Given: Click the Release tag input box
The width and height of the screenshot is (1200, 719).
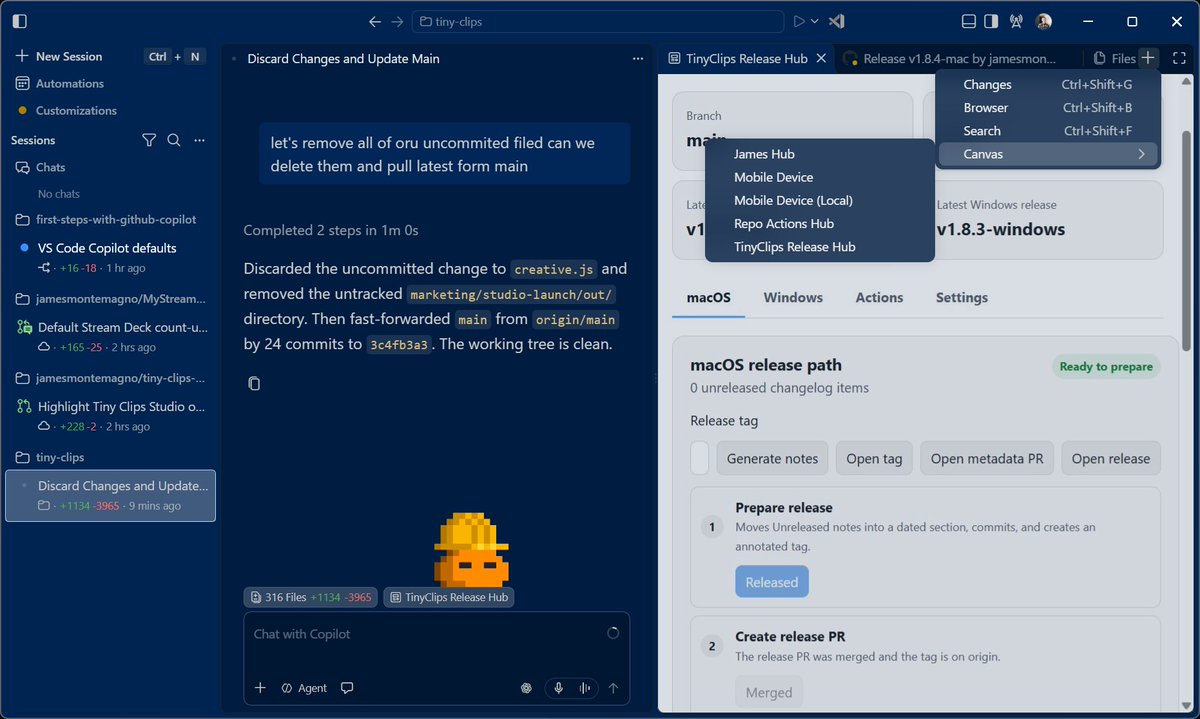Looking at the screenshot, I should click(x=699, y=458).
